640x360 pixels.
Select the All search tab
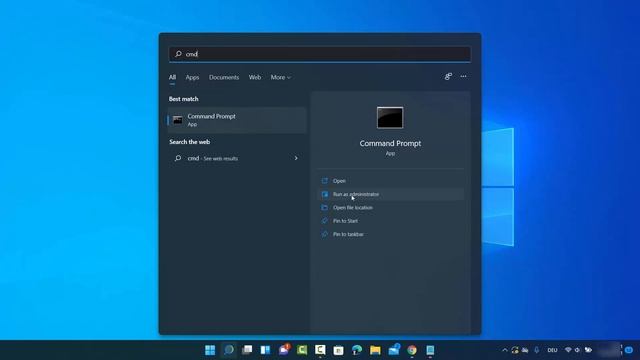point(172,77)
